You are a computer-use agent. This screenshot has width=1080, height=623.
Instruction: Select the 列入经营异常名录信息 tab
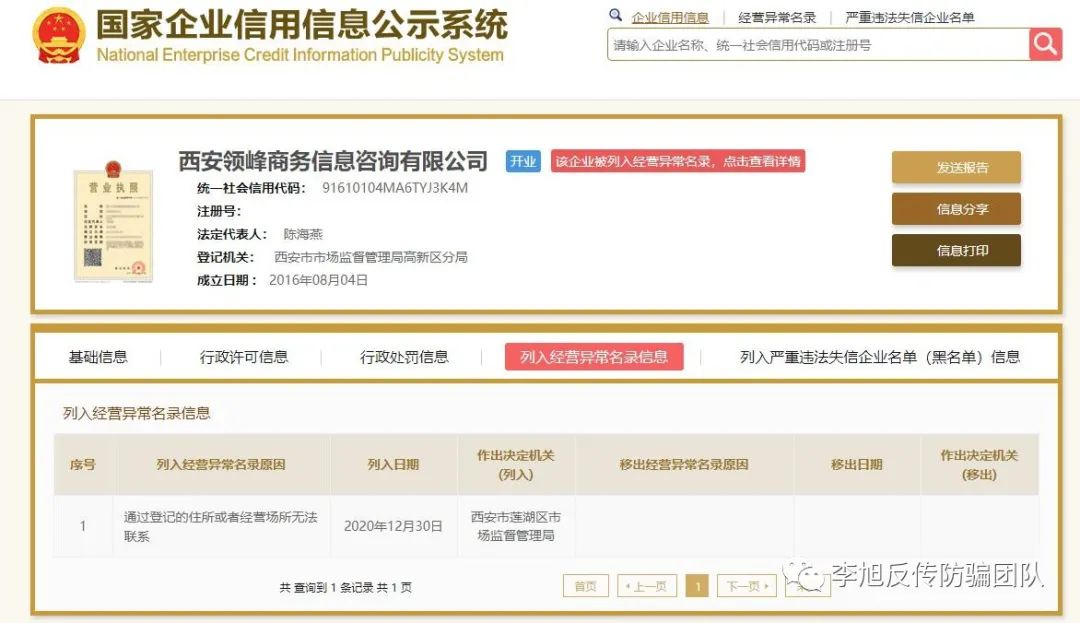(x=594, y=357)
